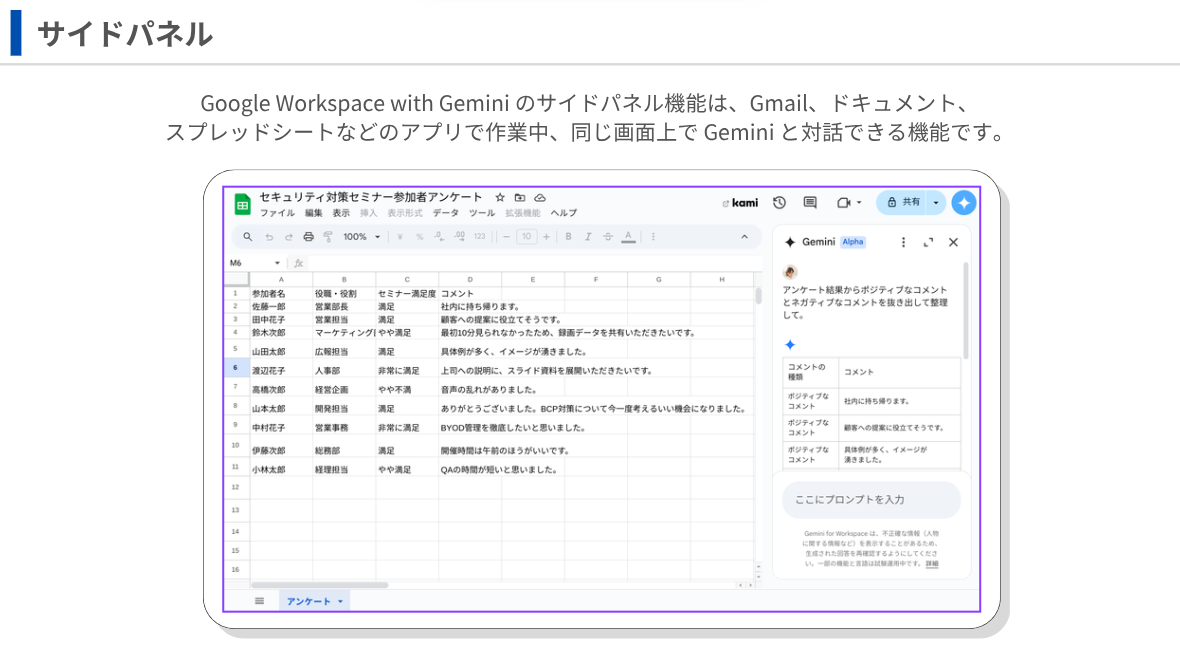Open the ツール menu
This screenshot has height=662, width=1180.
(x=482, y=214)
